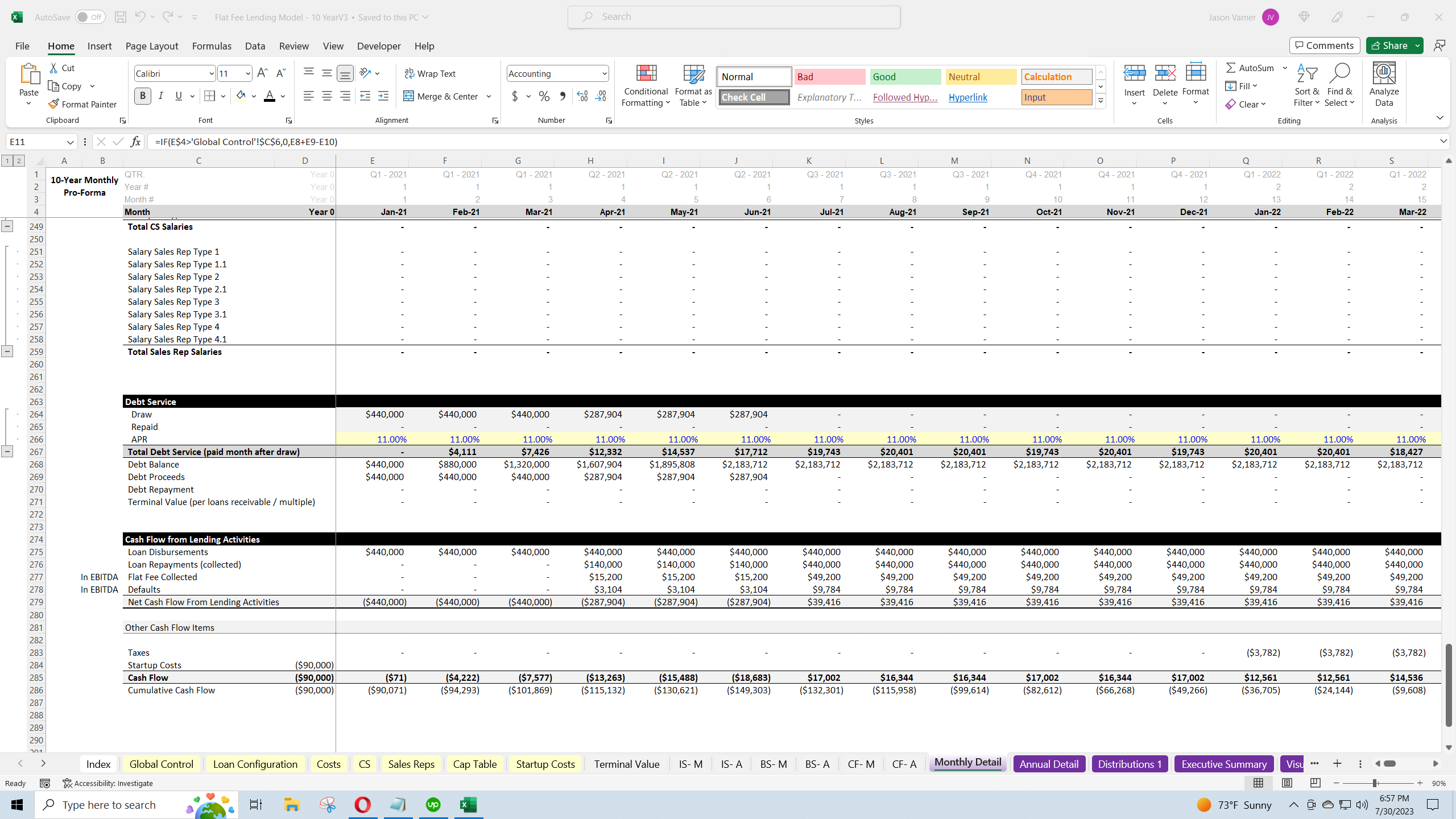
Task: Toggle Bottom Align in the Alignment group
Action: (345, 73)
